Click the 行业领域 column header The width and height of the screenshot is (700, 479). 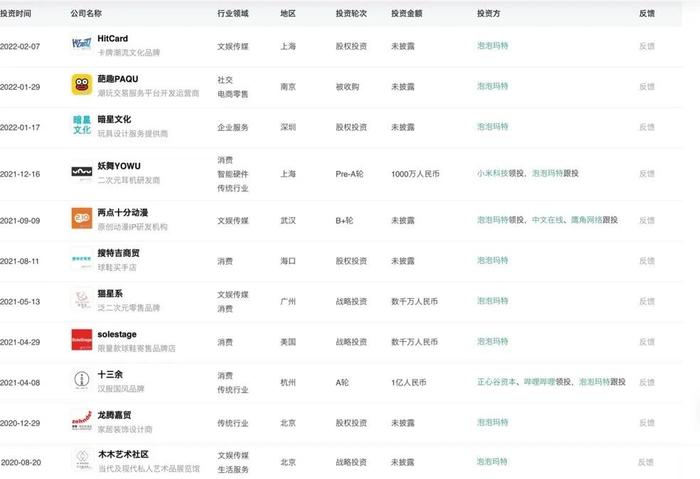pos(233,13)
